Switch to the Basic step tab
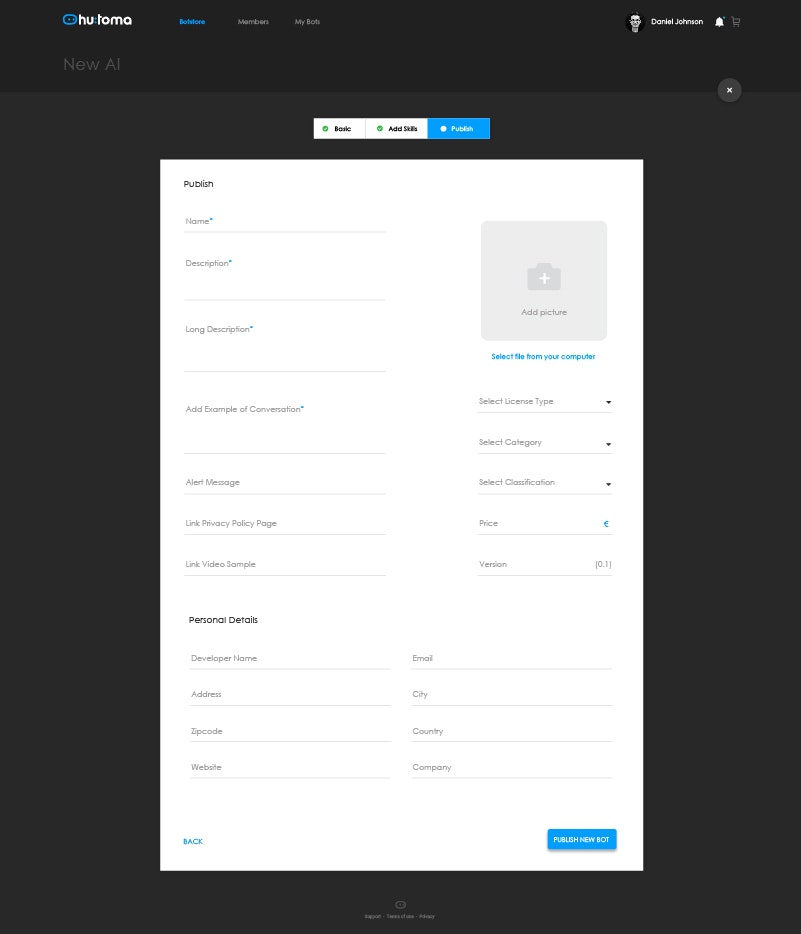Image resolution: width=801 pixels, height=934 pixels. click(339, 129)
